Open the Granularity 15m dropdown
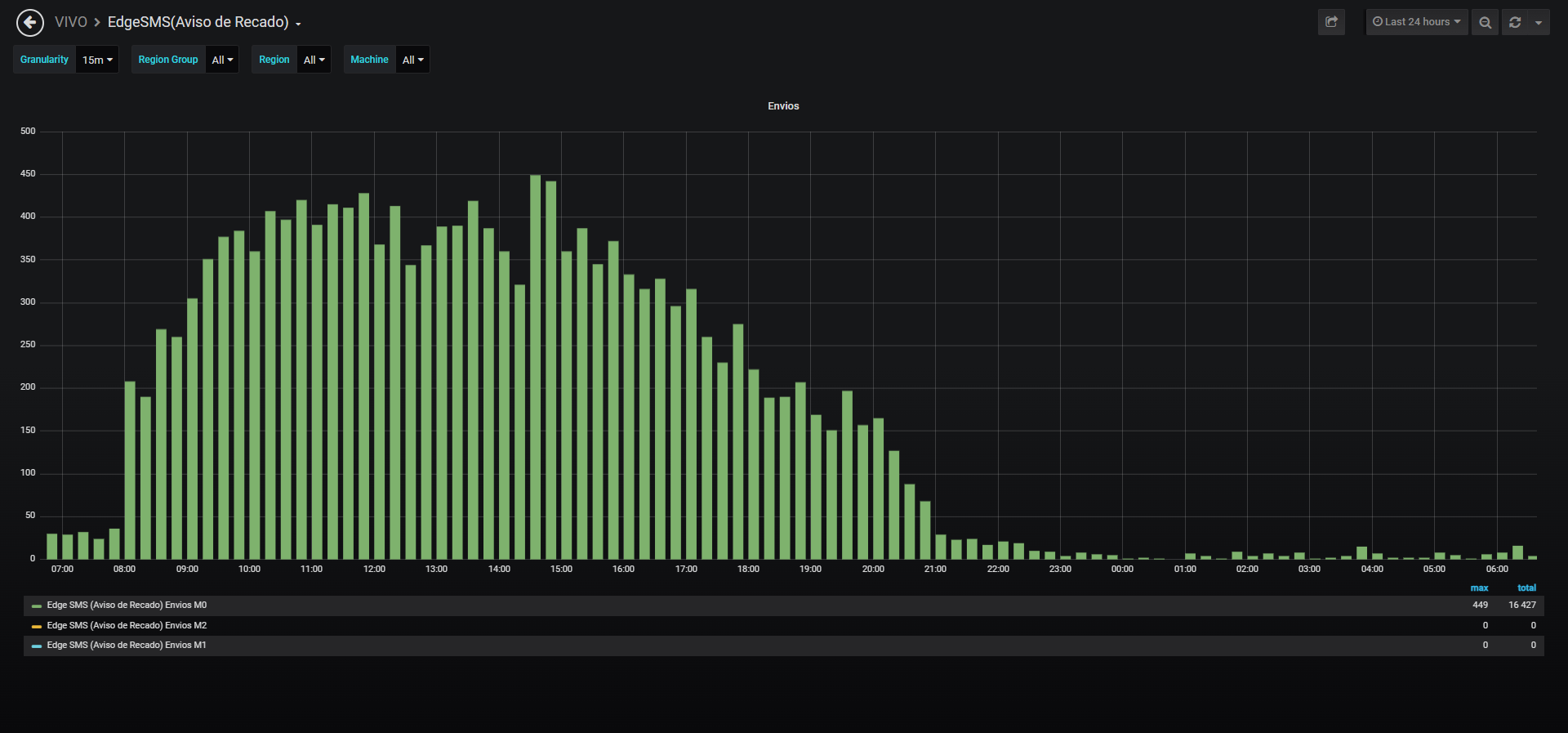 pyautogui.click(x=97, y=60)
